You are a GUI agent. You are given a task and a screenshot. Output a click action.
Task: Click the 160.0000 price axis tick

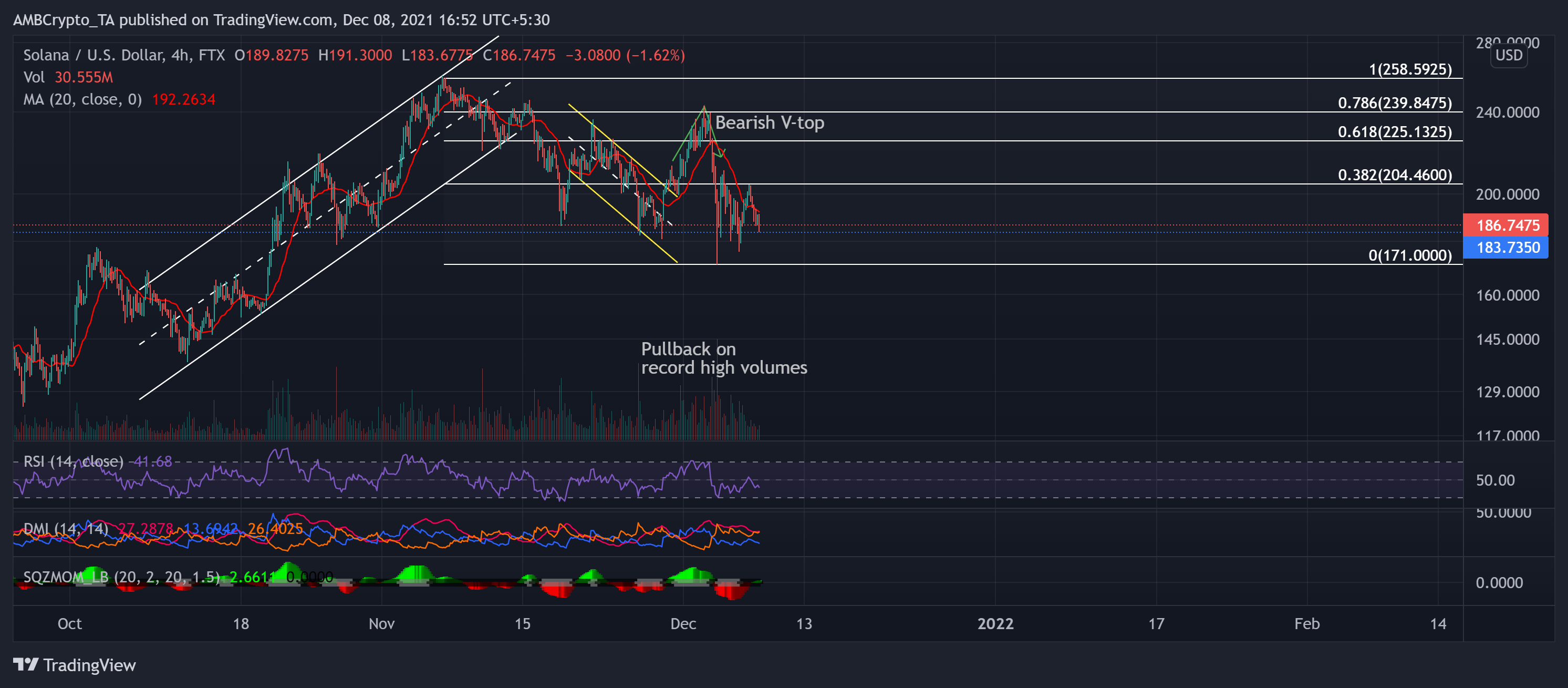point(1507,295)
